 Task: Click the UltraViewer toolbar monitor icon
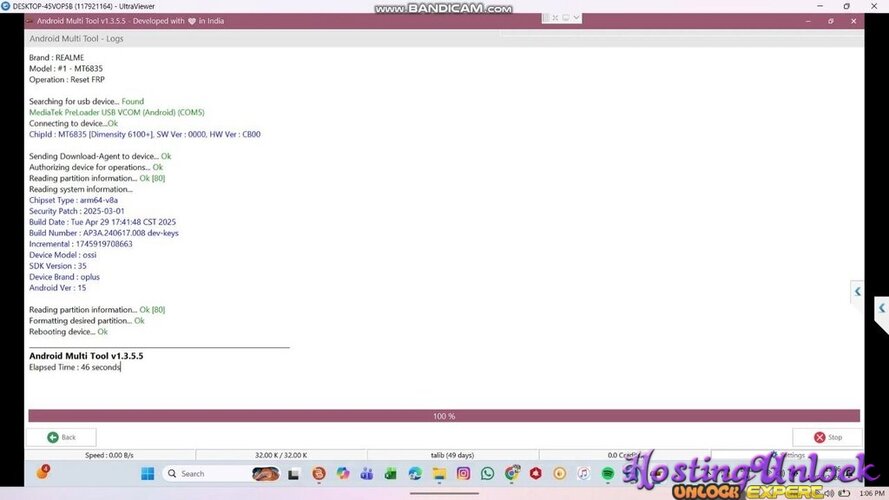click(x=565, y=18)
